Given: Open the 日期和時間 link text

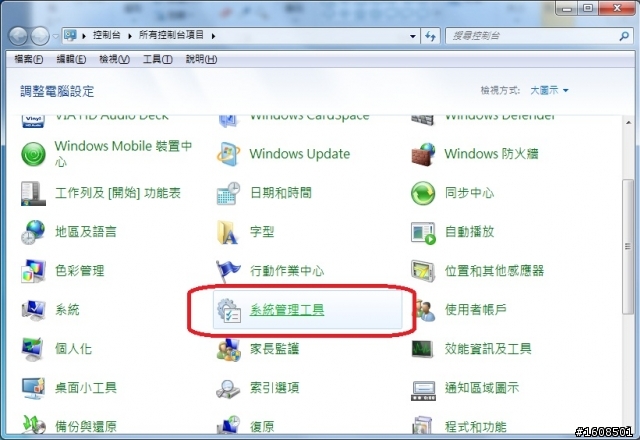Looking at the screenshot, I should click(281, 193).
